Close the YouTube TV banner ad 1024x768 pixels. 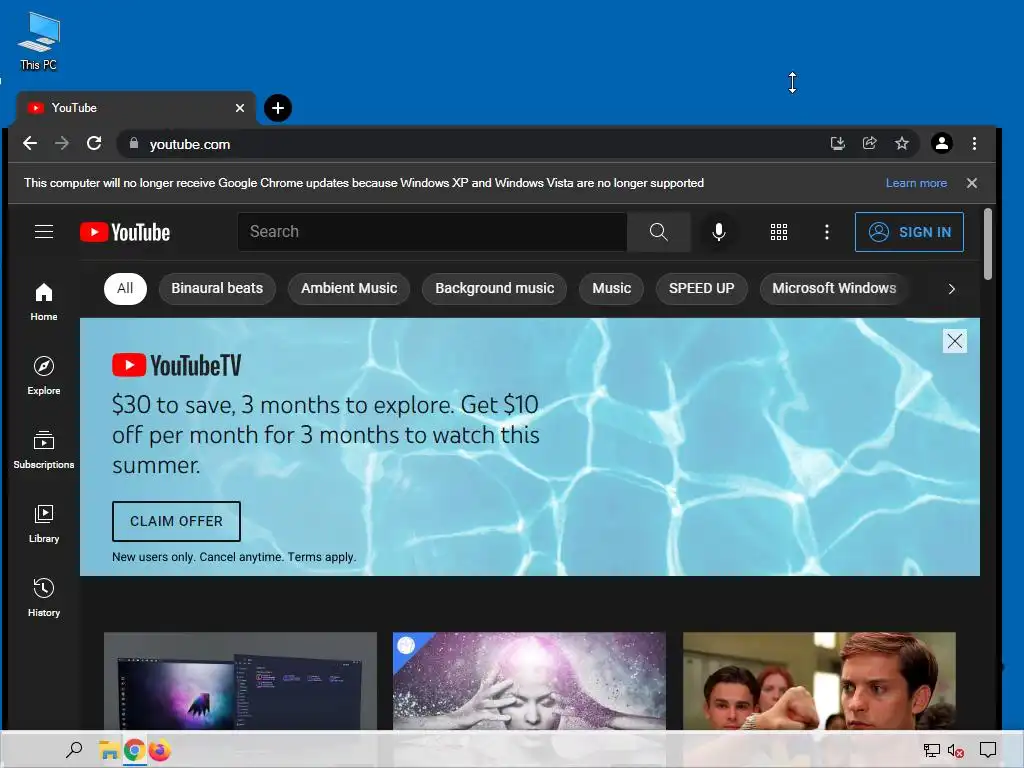tap(955, 341)
